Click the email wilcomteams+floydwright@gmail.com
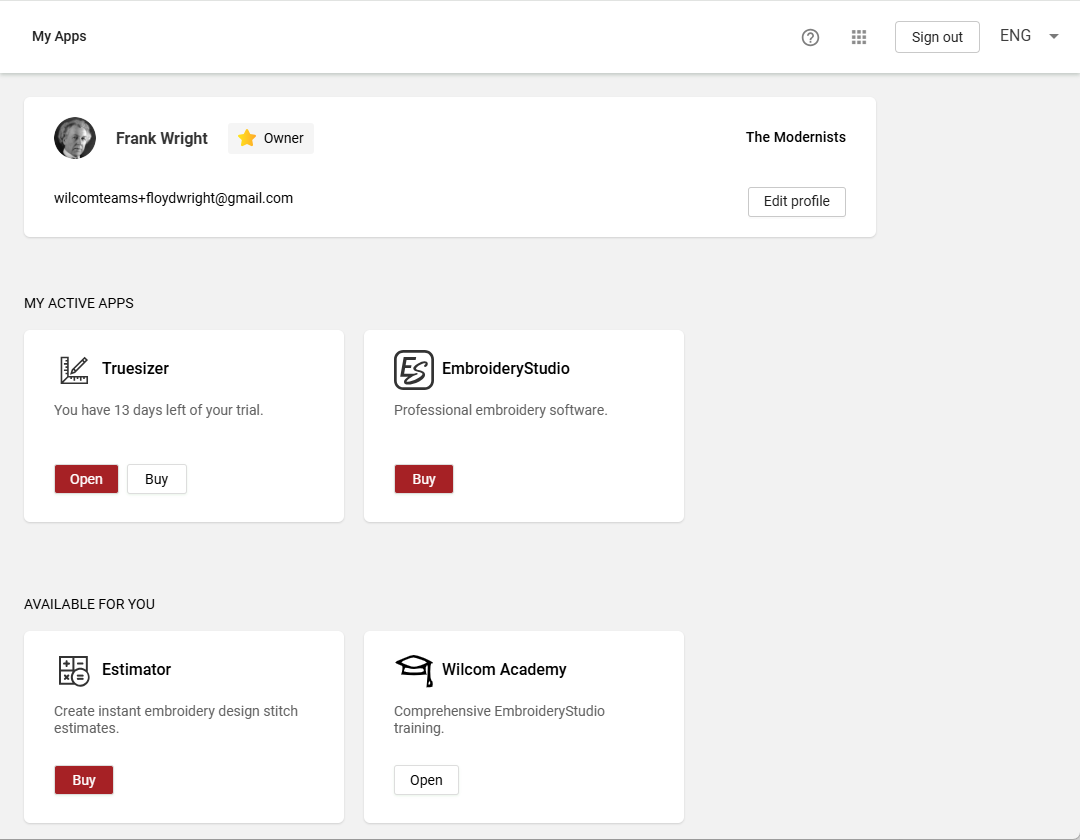 174,198
